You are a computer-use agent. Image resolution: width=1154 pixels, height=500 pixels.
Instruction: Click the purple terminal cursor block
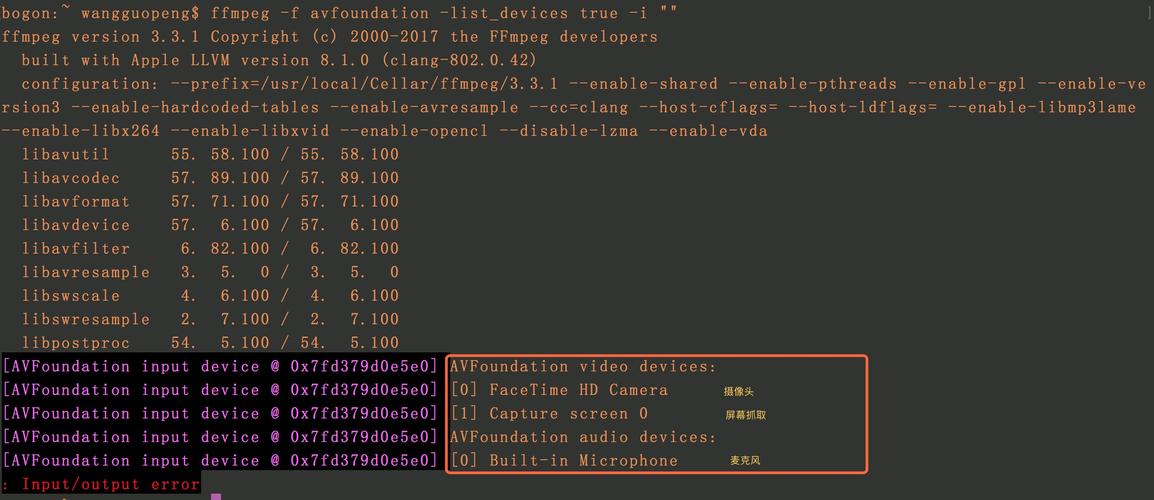coord(216,495)
